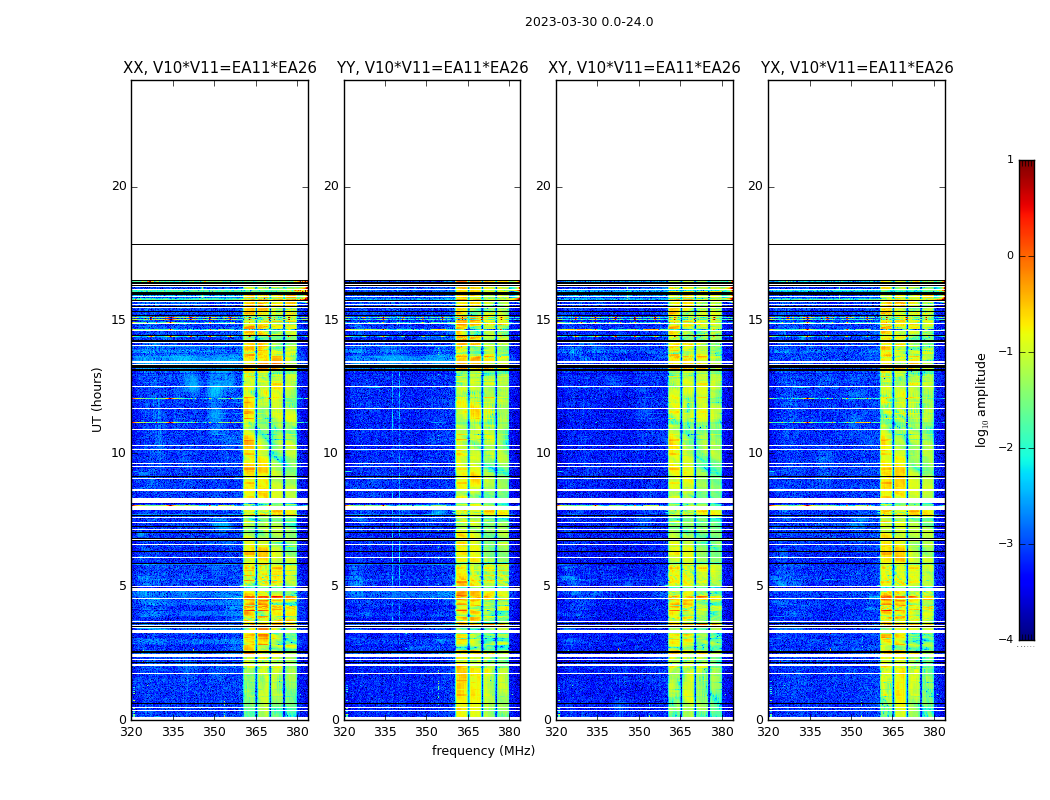This screenshot has width=1050, height=800.
Task: Click the YX, V10*V11=EA11*EA26 title
Action: 856,68
